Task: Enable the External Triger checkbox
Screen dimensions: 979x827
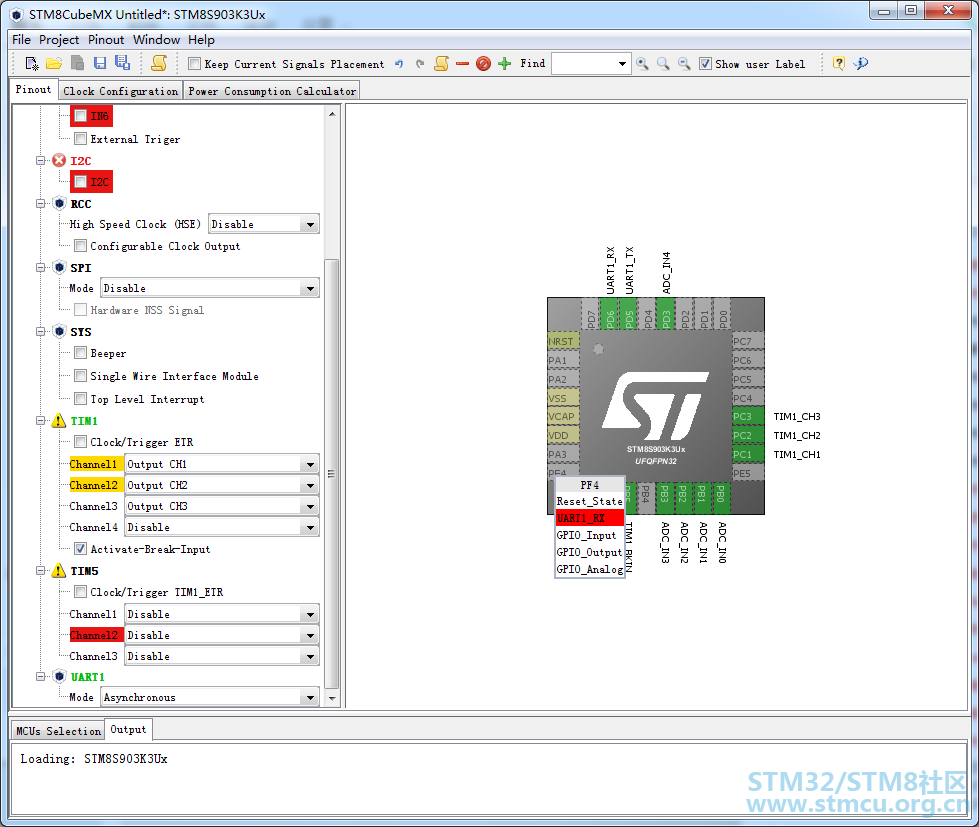Action: click(81, 139)
